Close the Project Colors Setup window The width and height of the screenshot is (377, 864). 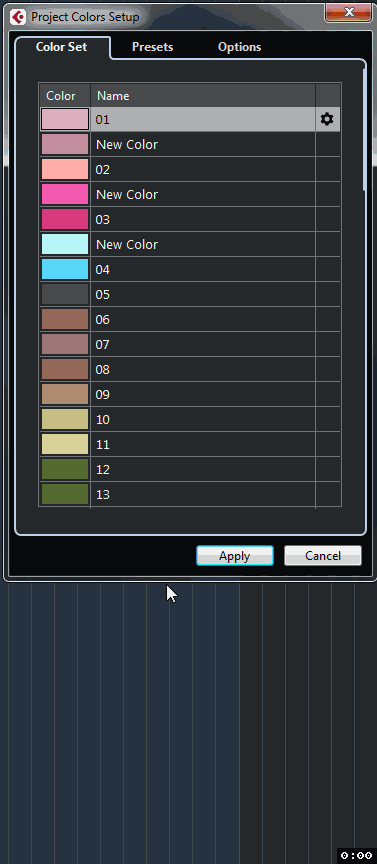point(348,12)
